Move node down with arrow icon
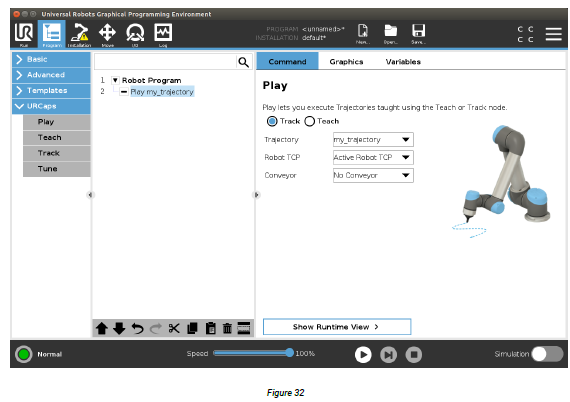570x402 pixels. click(119, 328)
